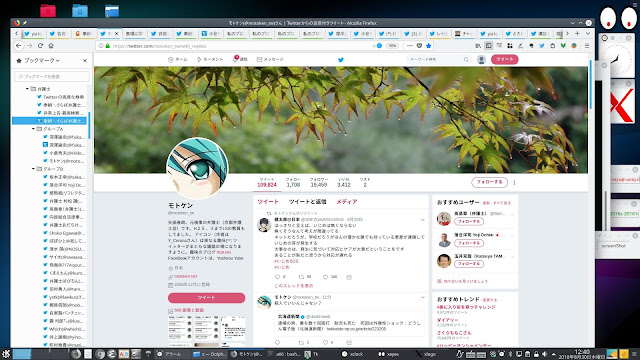Open Twitter 通知 notifications item

click(240, 60)
